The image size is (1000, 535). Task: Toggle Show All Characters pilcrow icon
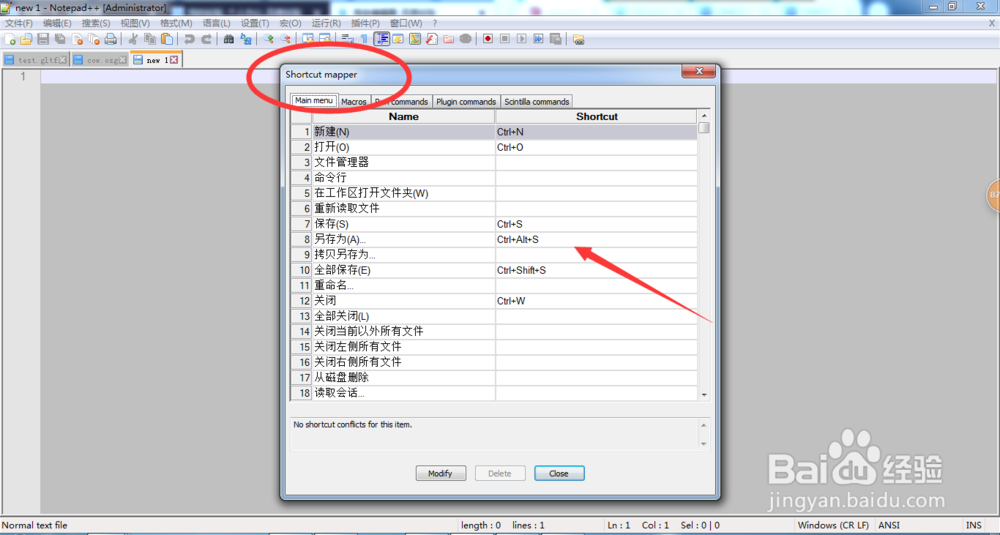(x=364, y=39)
